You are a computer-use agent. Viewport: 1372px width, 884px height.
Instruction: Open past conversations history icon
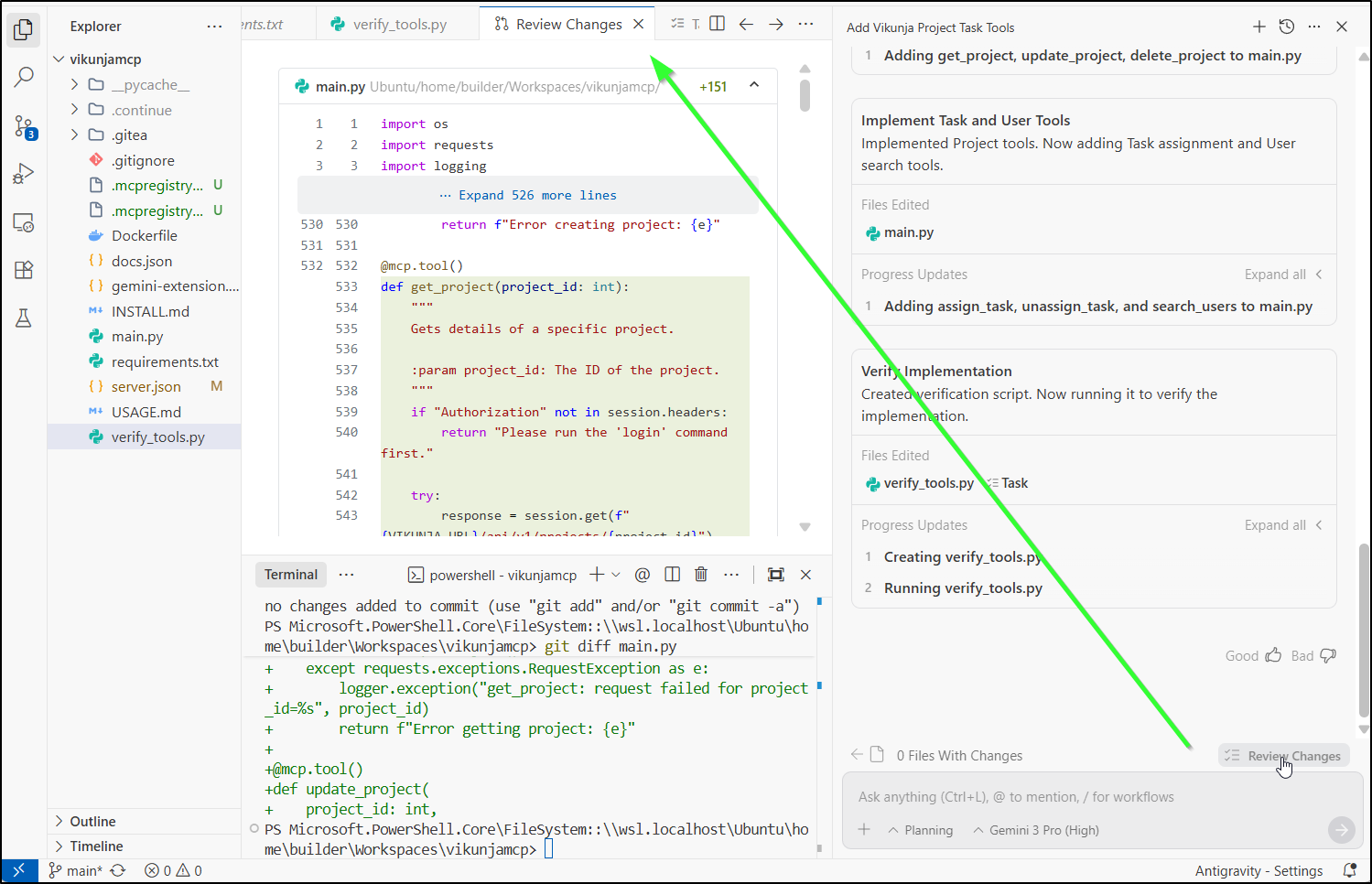point(1286,27)
